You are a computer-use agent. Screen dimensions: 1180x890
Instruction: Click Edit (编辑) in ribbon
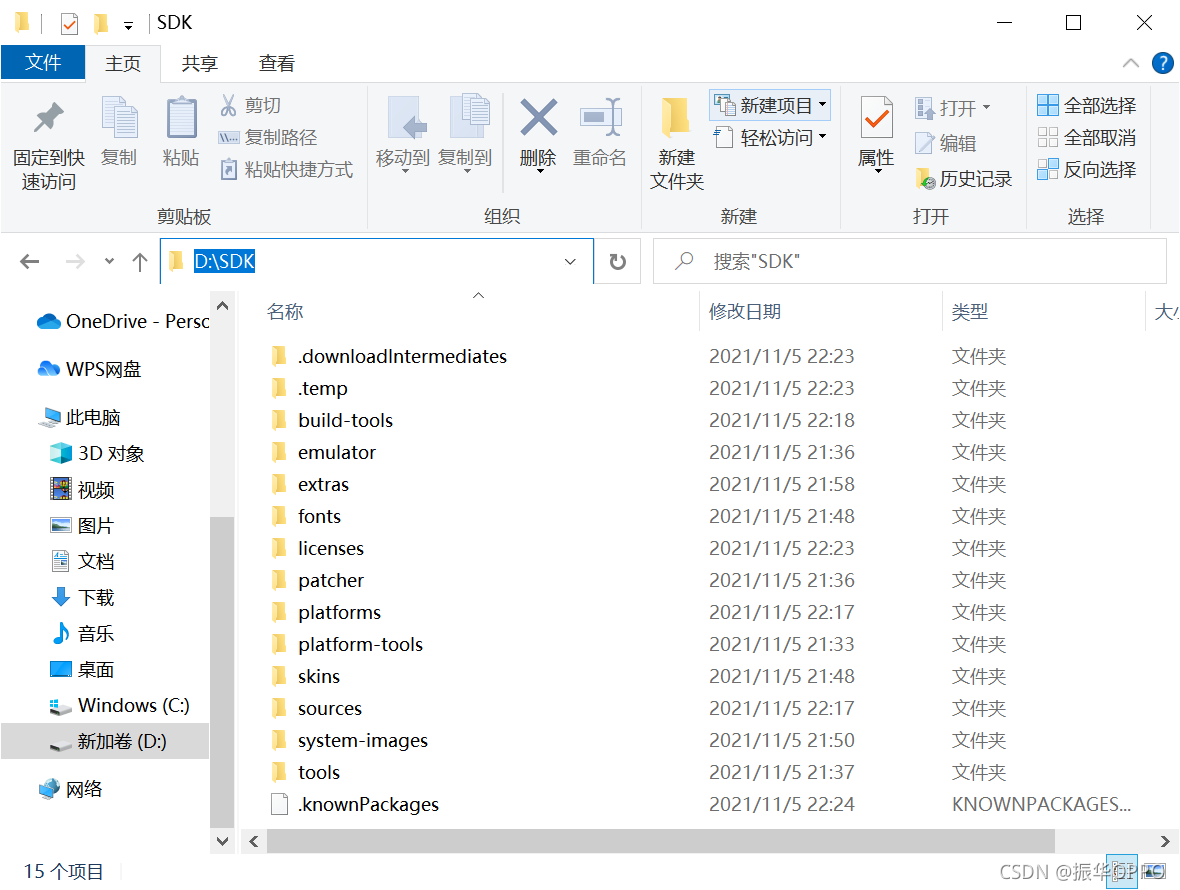point(946,143)
